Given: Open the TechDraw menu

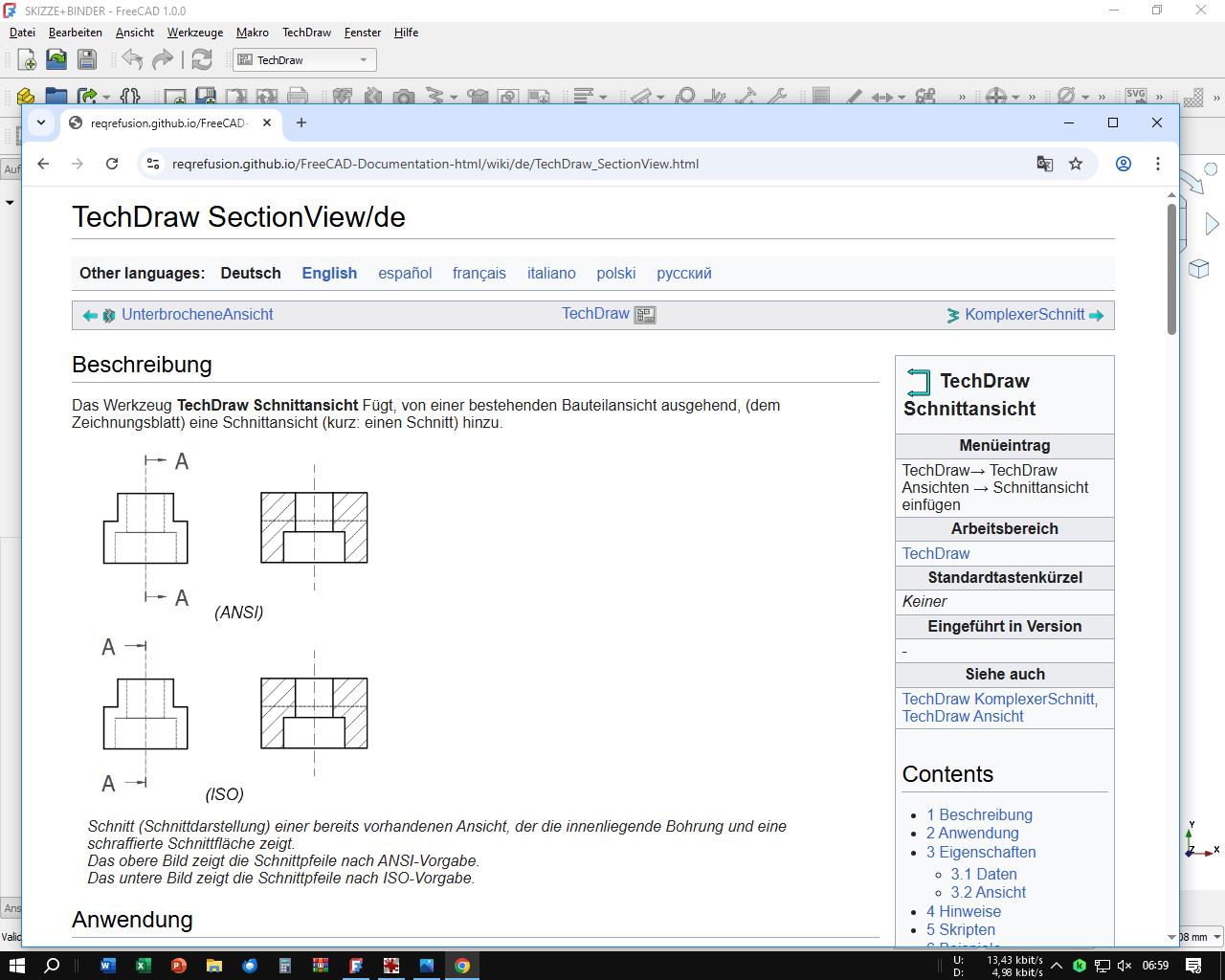Looking at the screenshot, I should tap(306, 33).
